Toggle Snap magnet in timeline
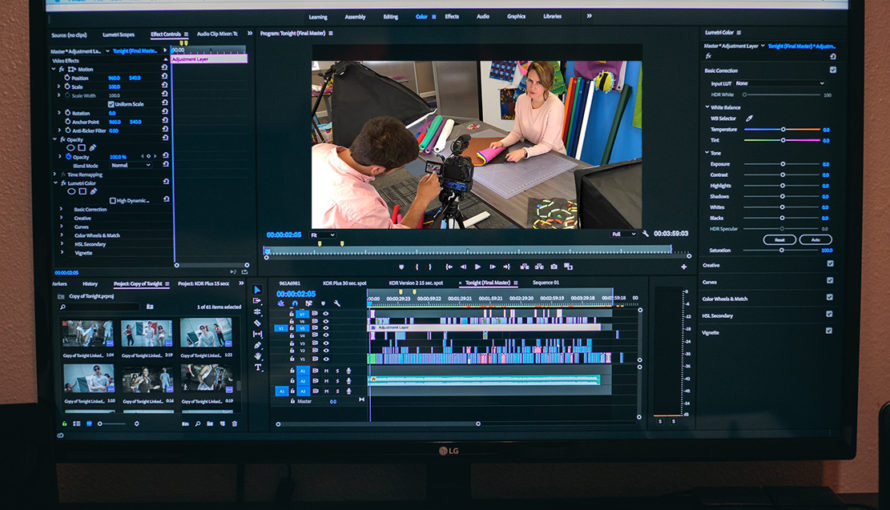890x510 pixels. coord(295,304)
